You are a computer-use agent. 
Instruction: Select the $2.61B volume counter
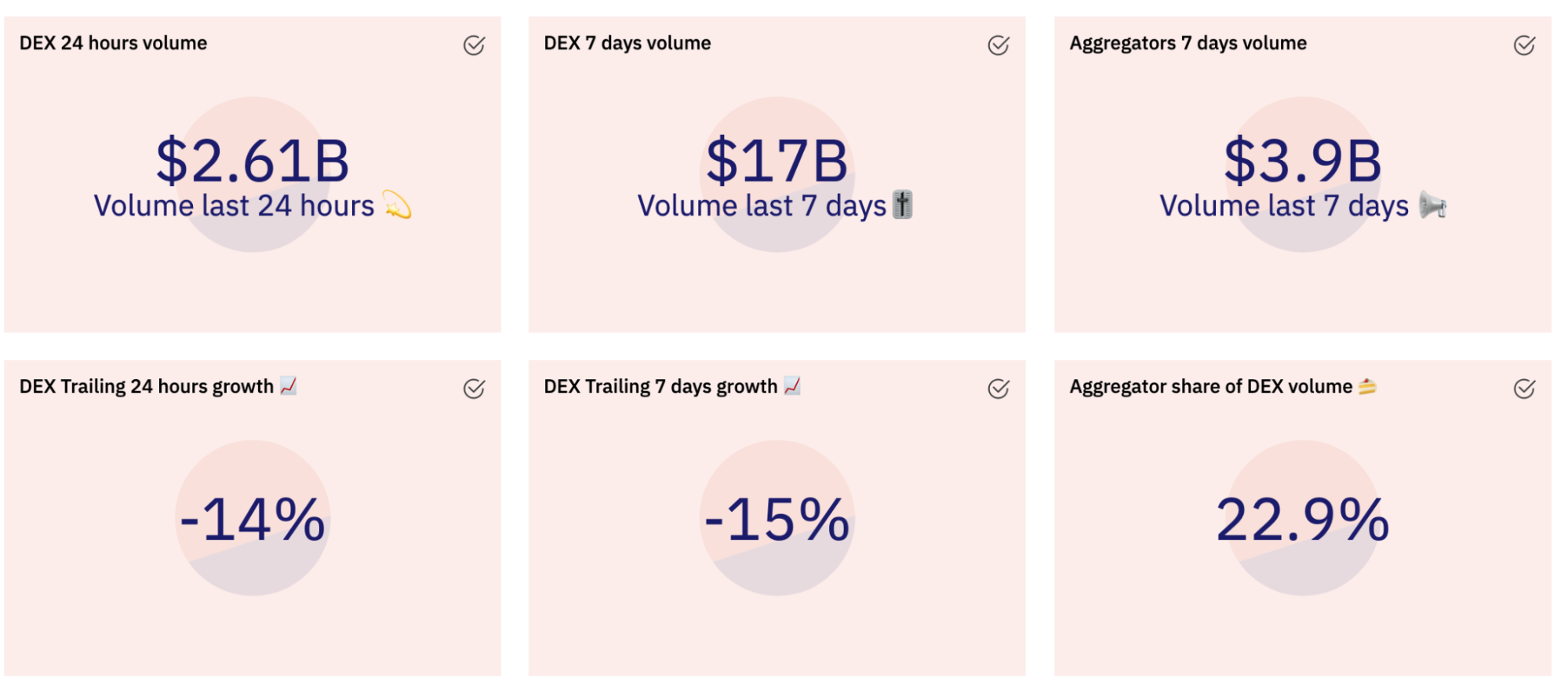point(253,160)
